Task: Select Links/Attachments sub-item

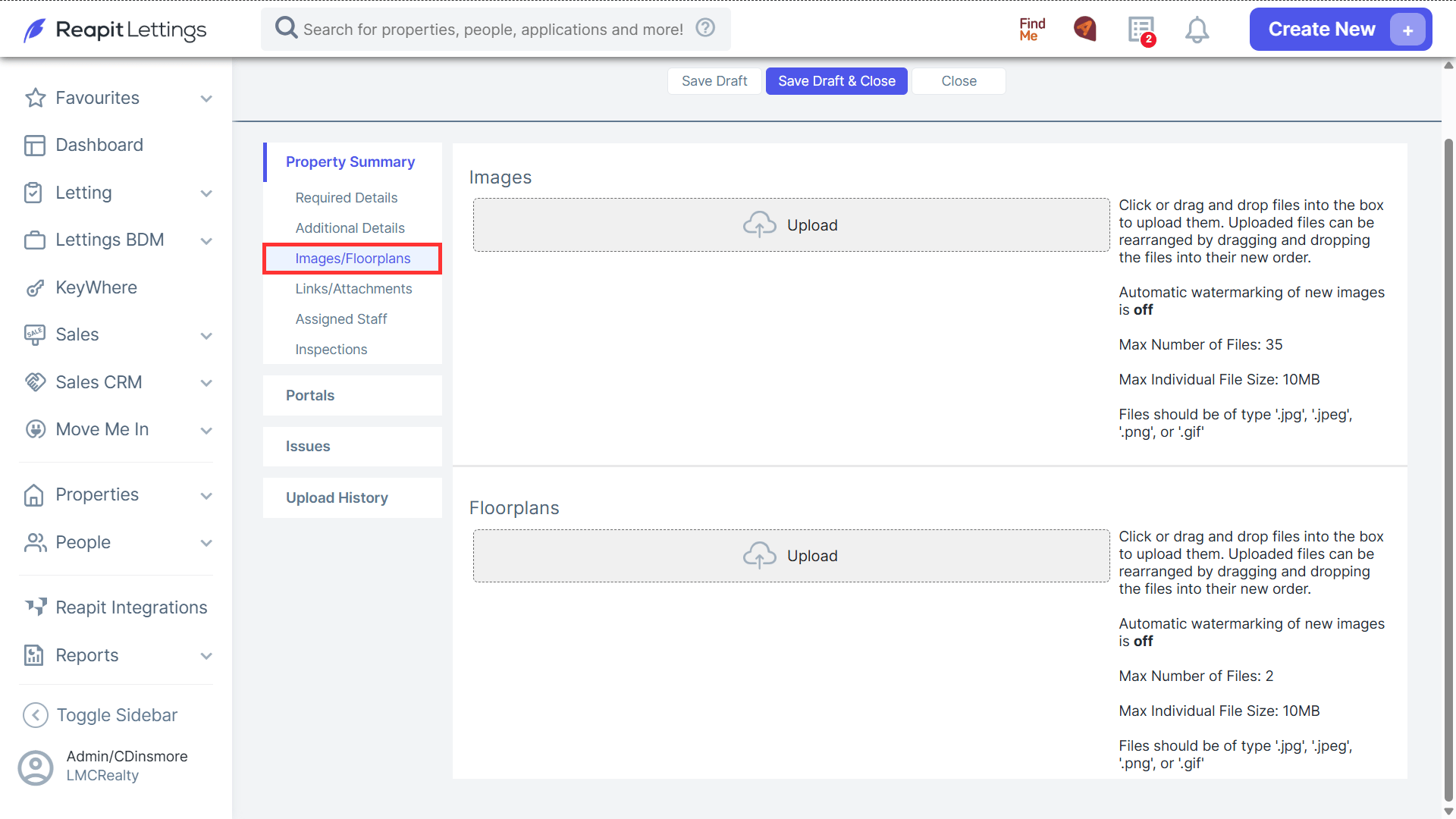Action: 353,289
